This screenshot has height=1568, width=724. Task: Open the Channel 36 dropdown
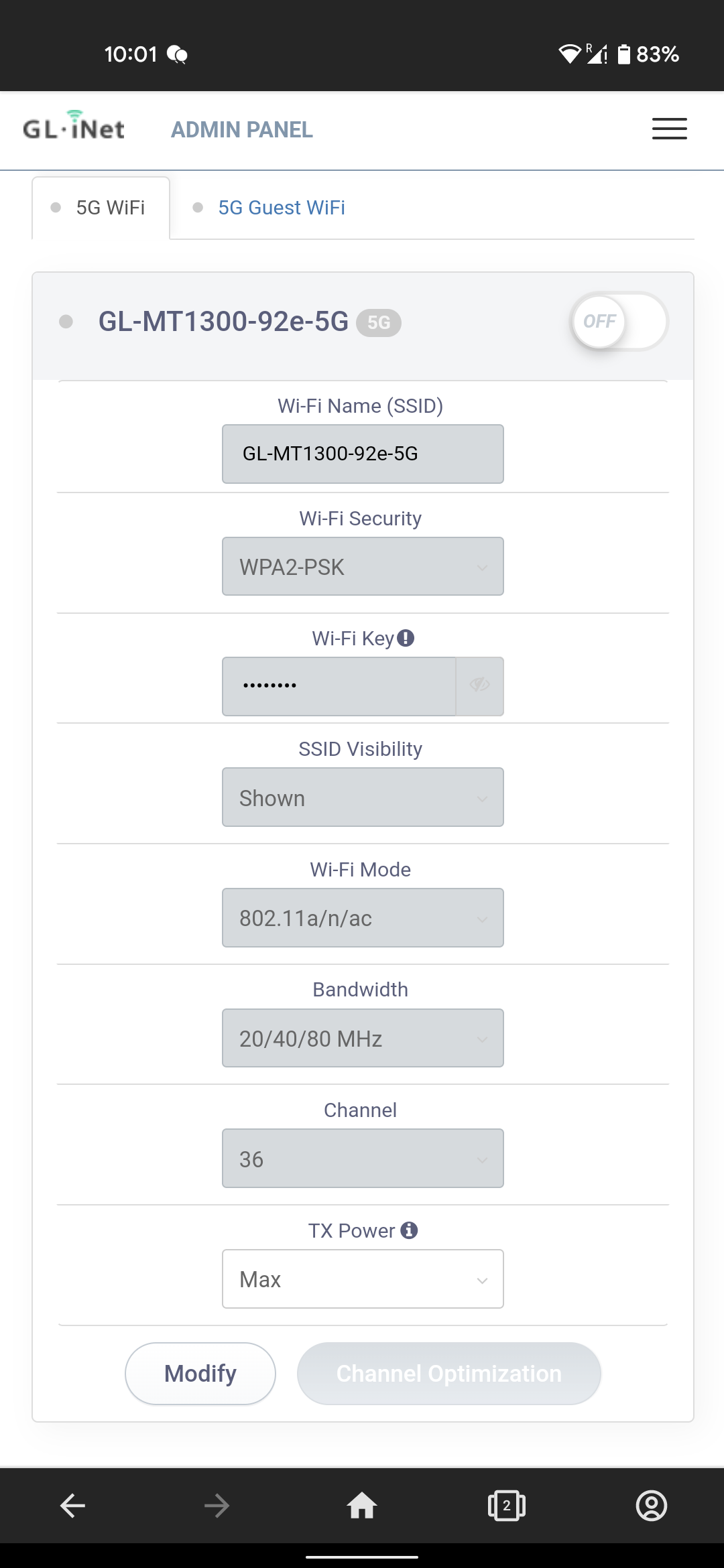(x=363, y=1159)
